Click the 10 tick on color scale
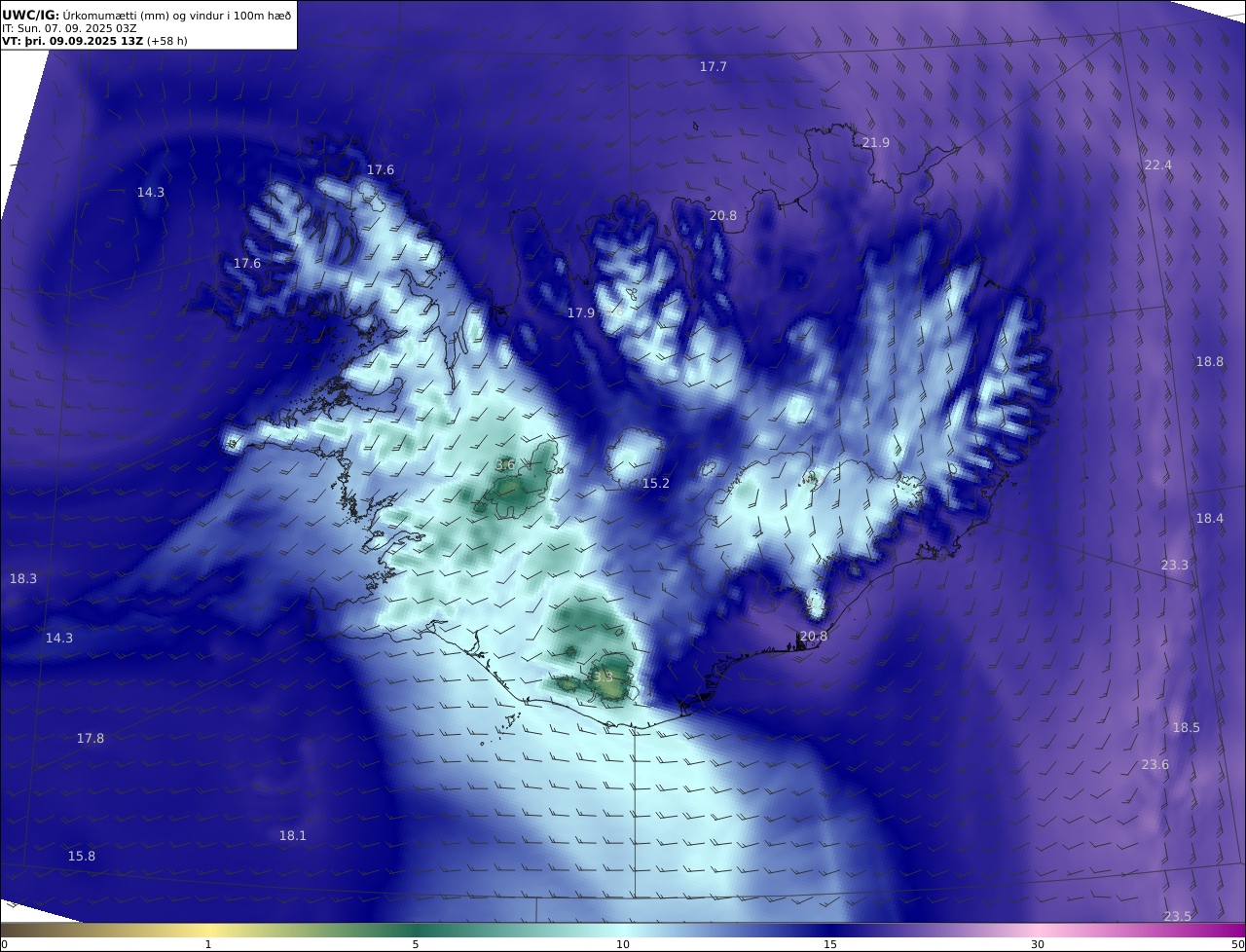Image resolution: width=1246 pixels, height=952 pixels. tap(623, 944)
